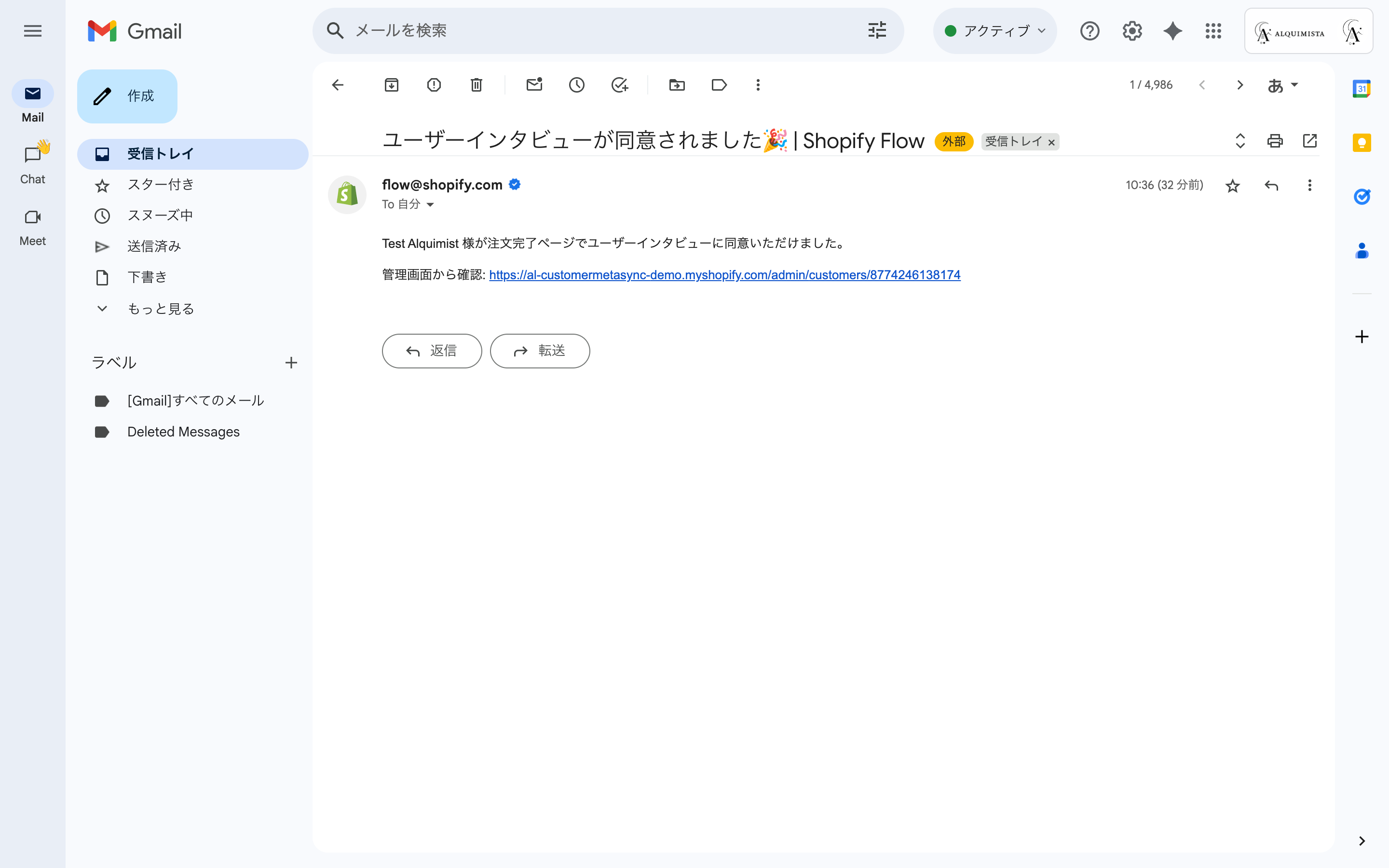Switch to the Meet tab
This screenshot has width=1389, height=868.
[33, 226]
